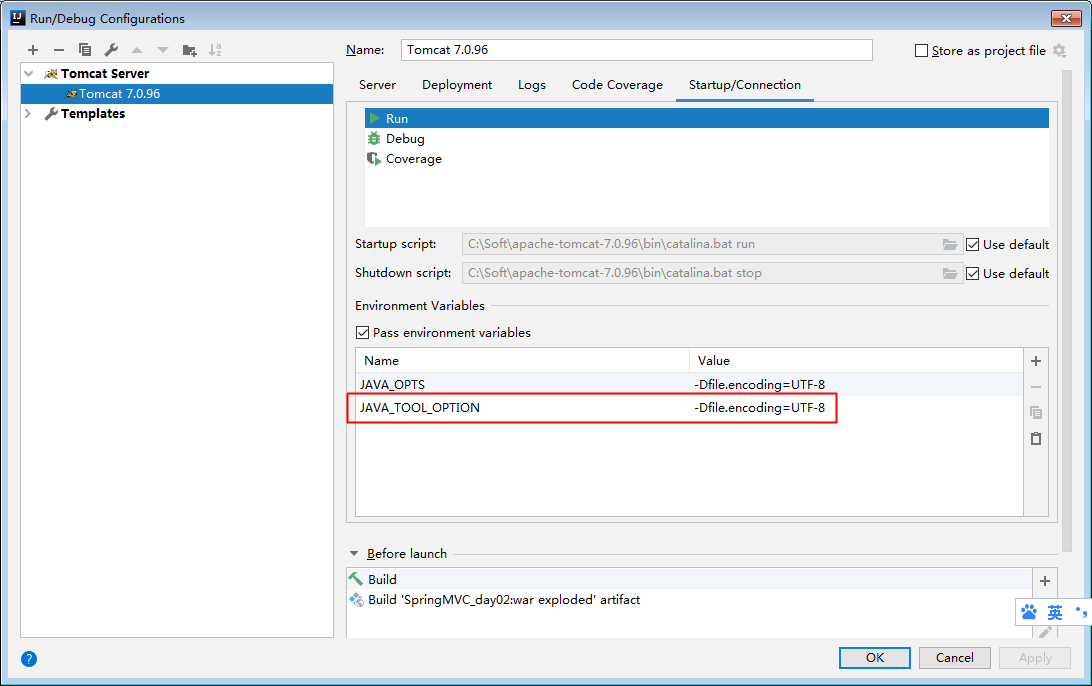1092x686 pixels.
Task: Open help question mark icon
Action: 29,659
